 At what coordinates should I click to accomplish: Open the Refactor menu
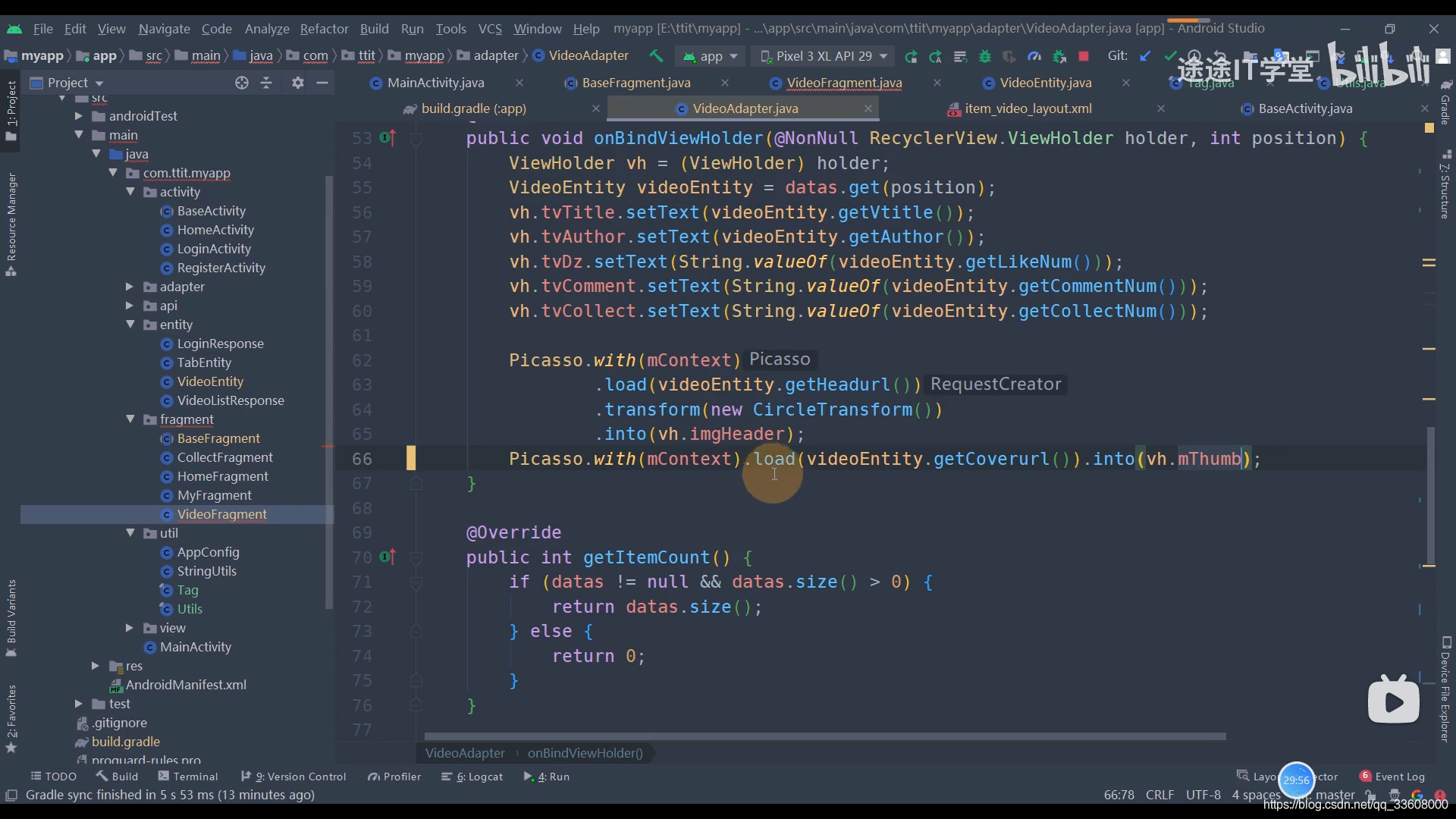[324, 29]
